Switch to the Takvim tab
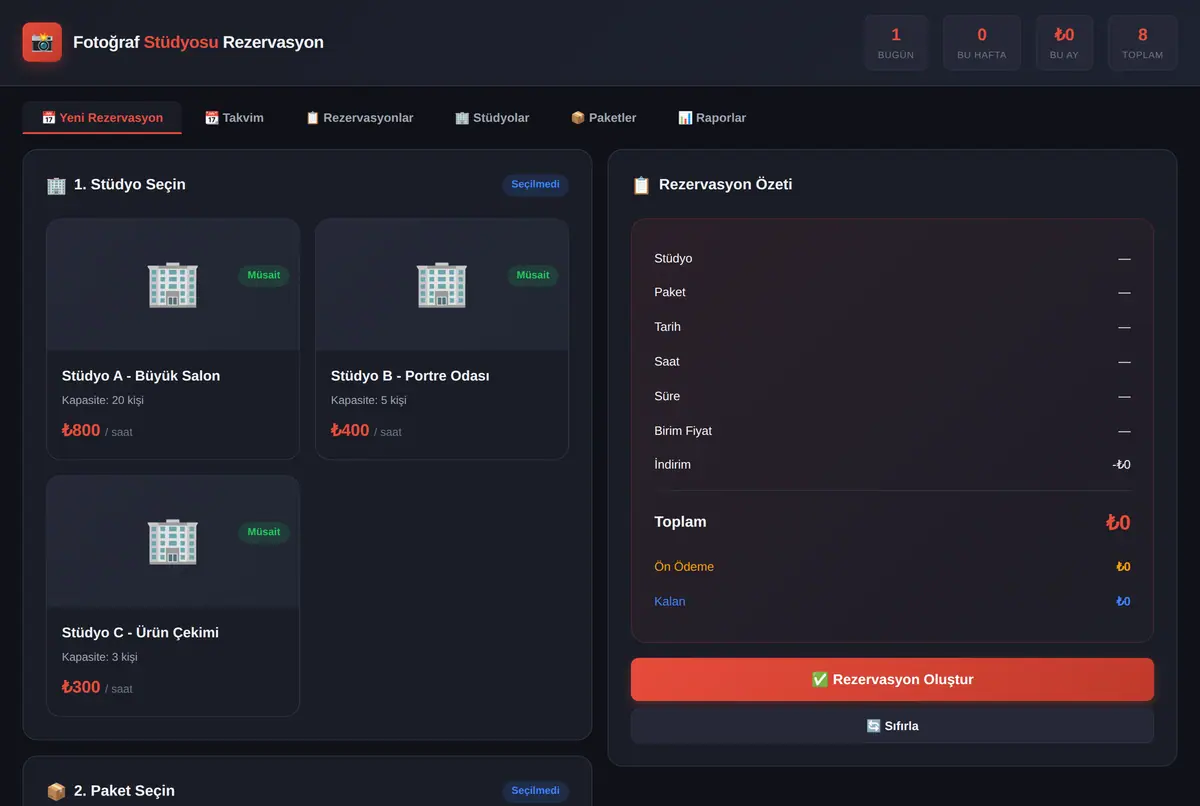 (x=234, y=118)
